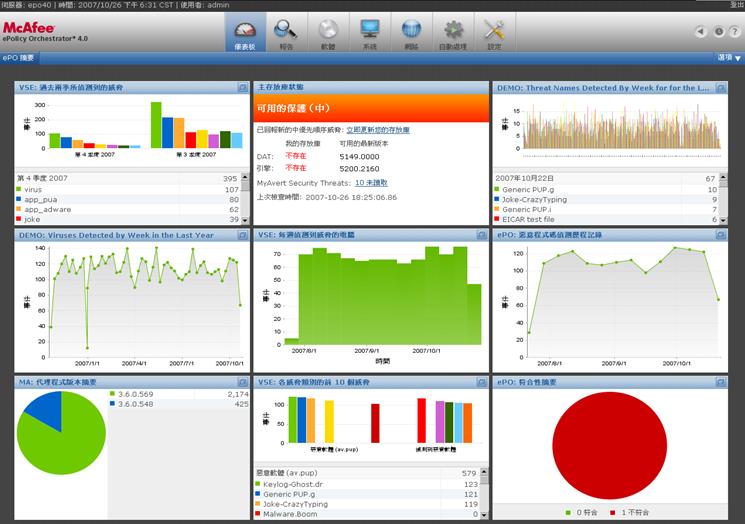Maximize the ePO 符合性摘要 panel
745x524 pixels.
click(721, 382)
